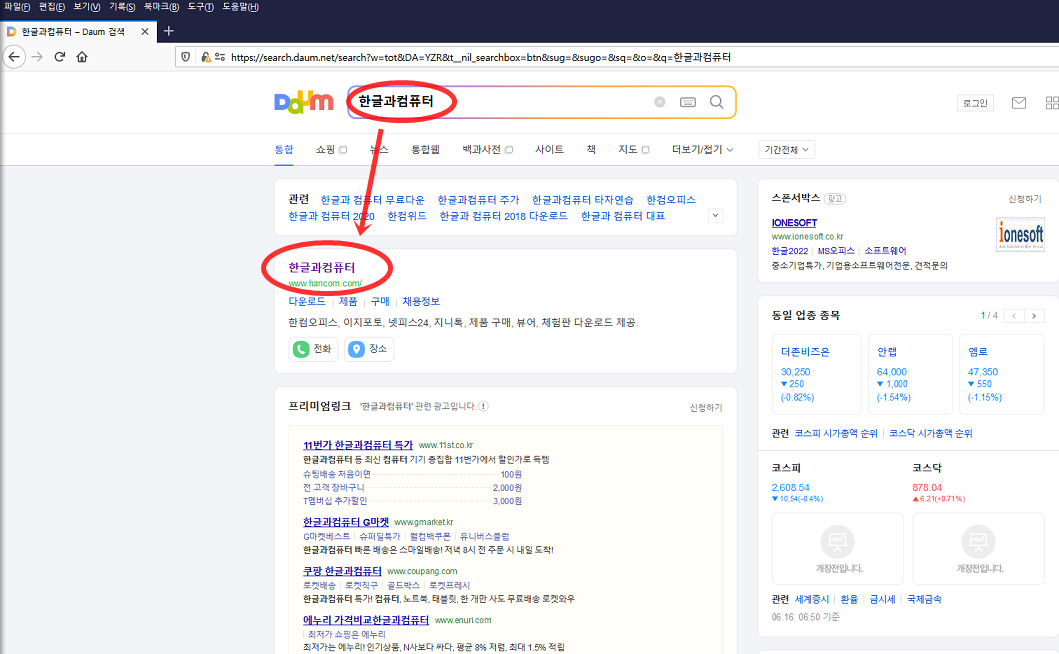Go to browser home via house icon
Screen dimensions: 1059x654
[x=82, y=57]
